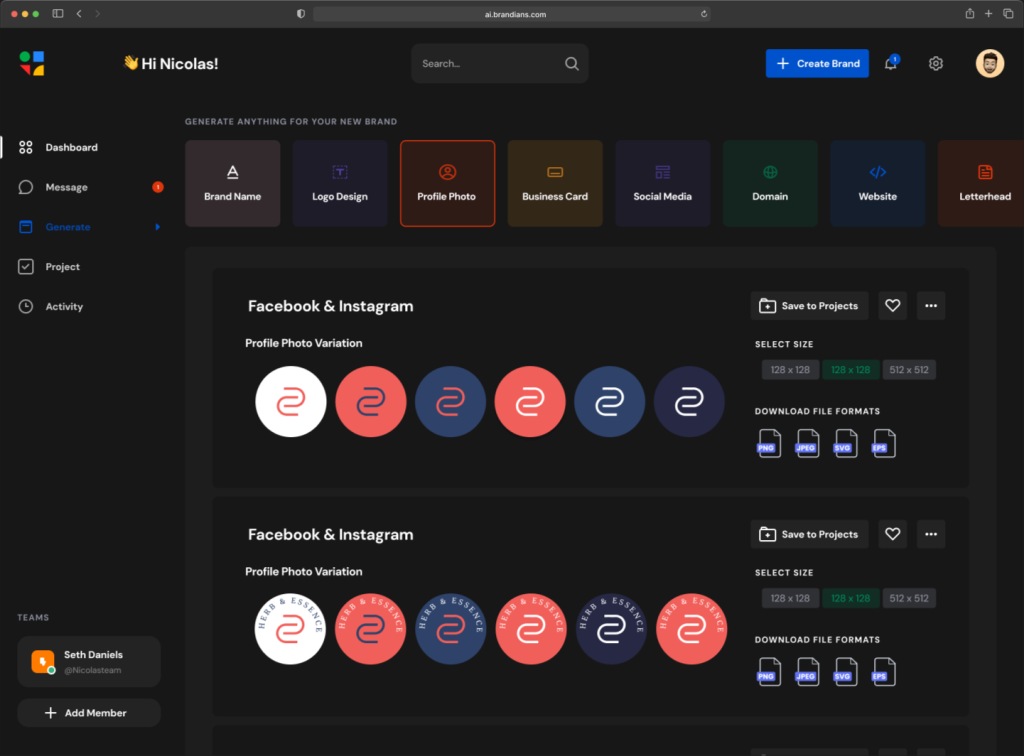Go to Dashboard in sidebar

pos(71,147)
